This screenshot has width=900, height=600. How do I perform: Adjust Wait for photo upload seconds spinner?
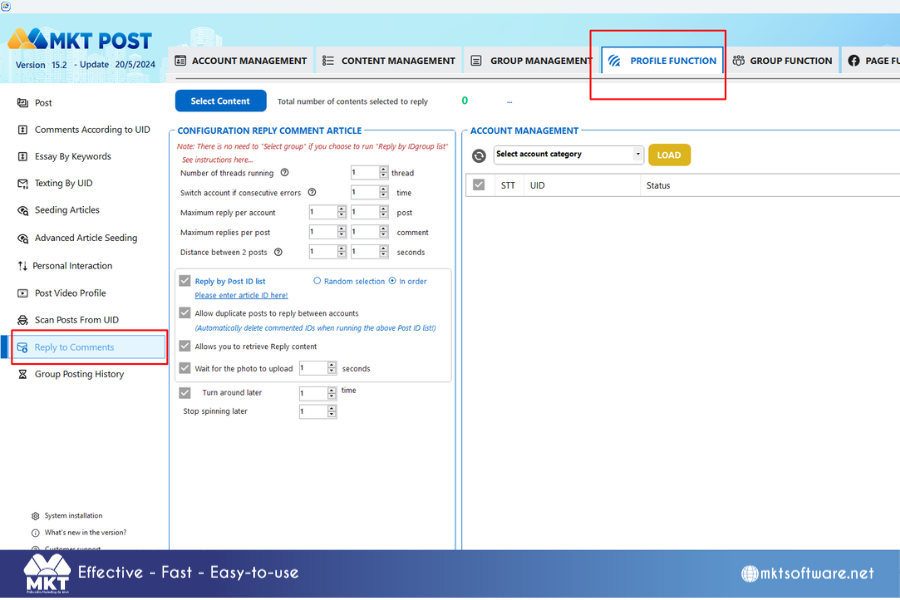[333, 368]
